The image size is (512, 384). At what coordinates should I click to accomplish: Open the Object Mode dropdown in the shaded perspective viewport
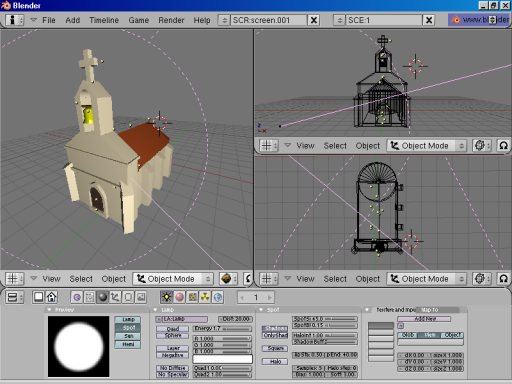(172, 279)
